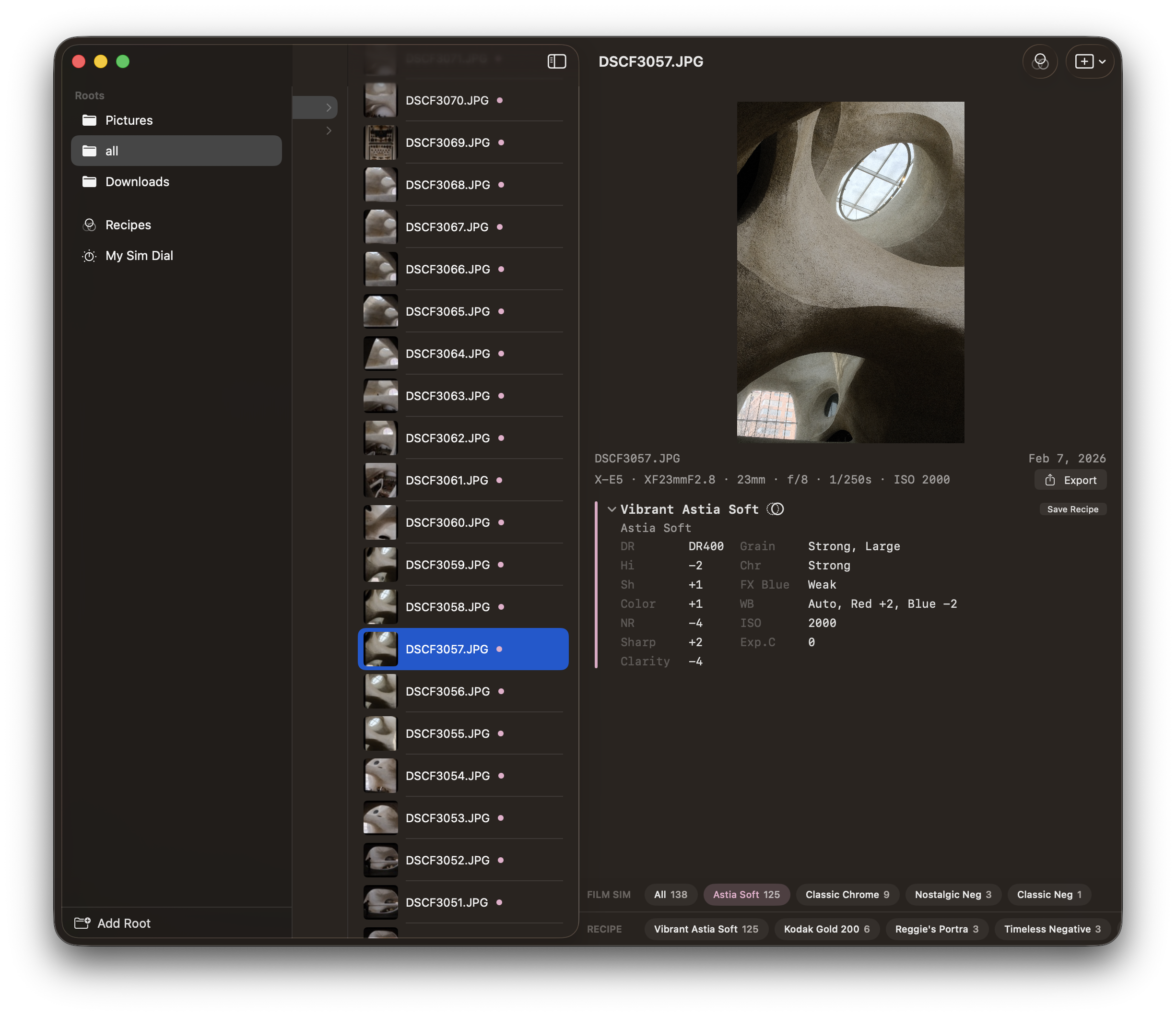Select the Nostalgic Neg filter pill
Viewport: 1176px width, 1017px height.
pyautogui.click(x=953, y=894)
